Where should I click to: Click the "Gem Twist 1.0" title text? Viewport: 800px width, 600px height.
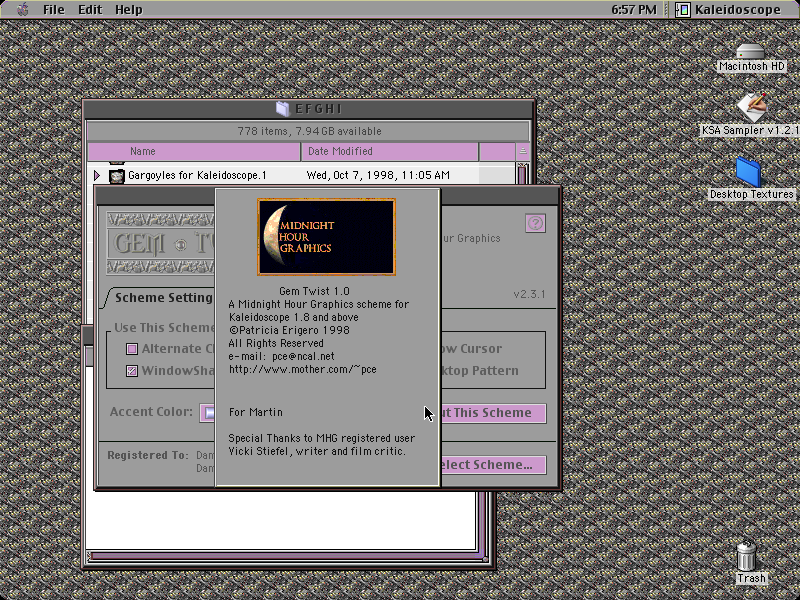click(x=314, y=291)
